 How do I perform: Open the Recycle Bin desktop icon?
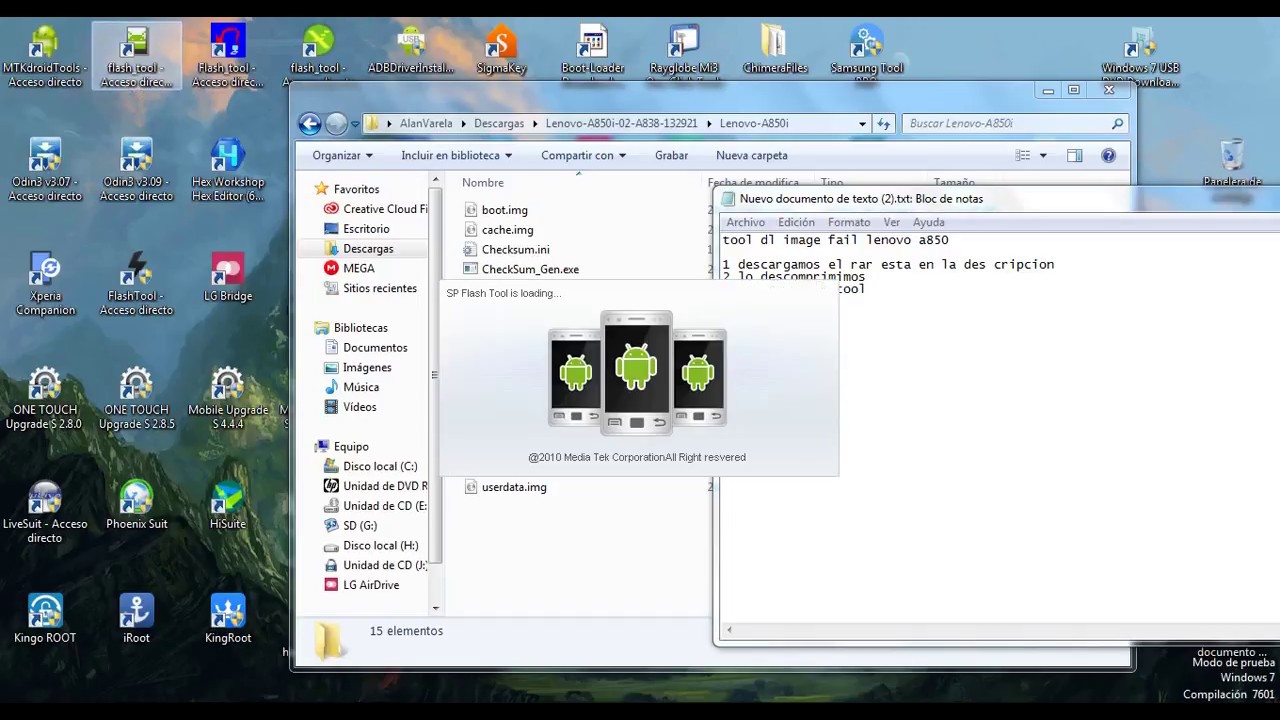pos(1232,165)
